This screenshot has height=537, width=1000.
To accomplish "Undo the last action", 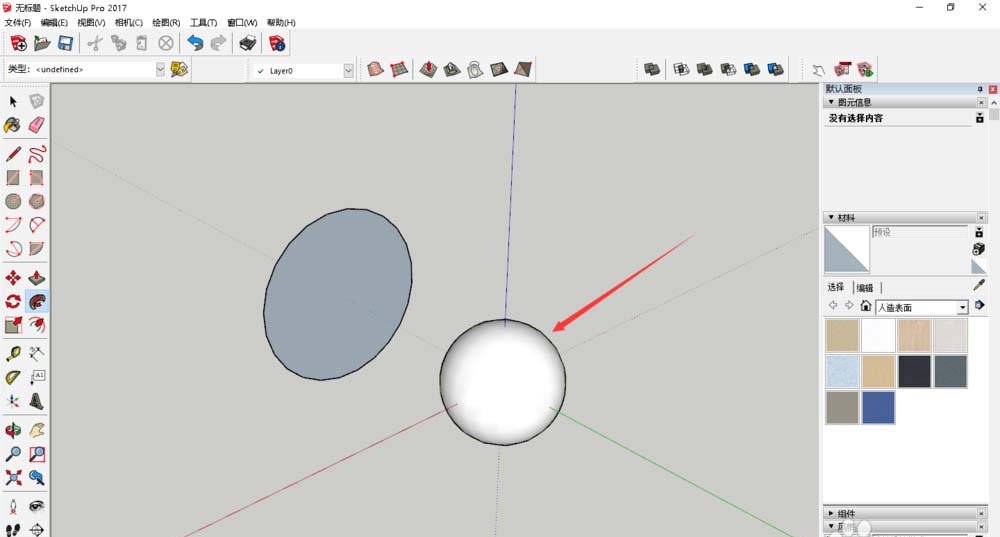I will 195,43.
